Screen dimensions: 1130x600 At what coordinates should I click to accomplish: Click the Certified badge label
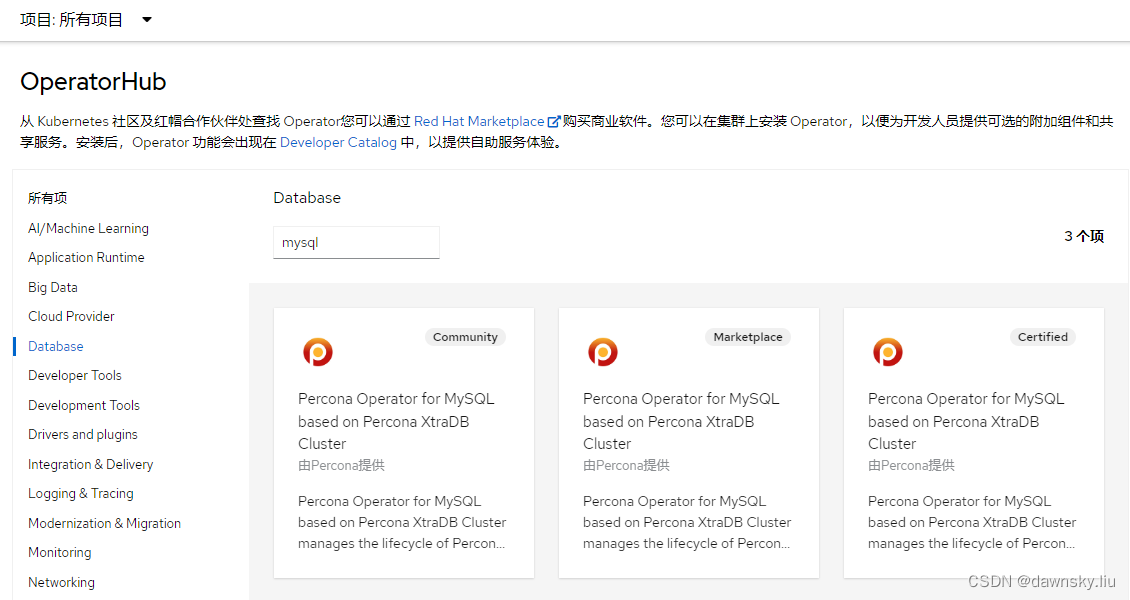[1042, 337]
